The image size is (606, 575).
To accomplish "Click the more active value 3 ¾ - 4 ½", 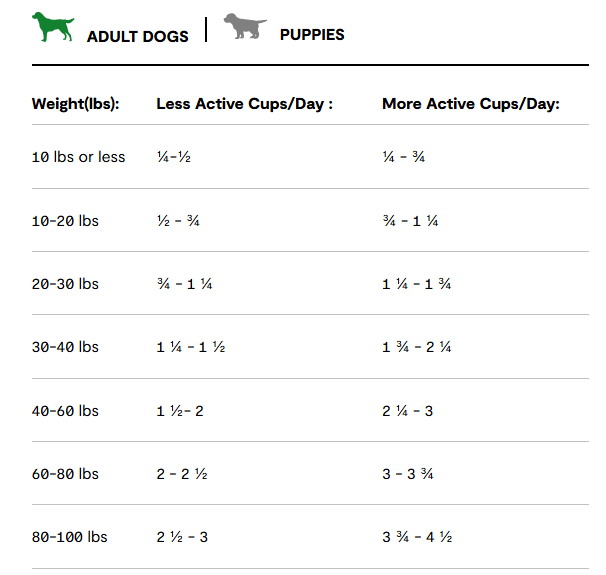I will (x=417, y=537).
